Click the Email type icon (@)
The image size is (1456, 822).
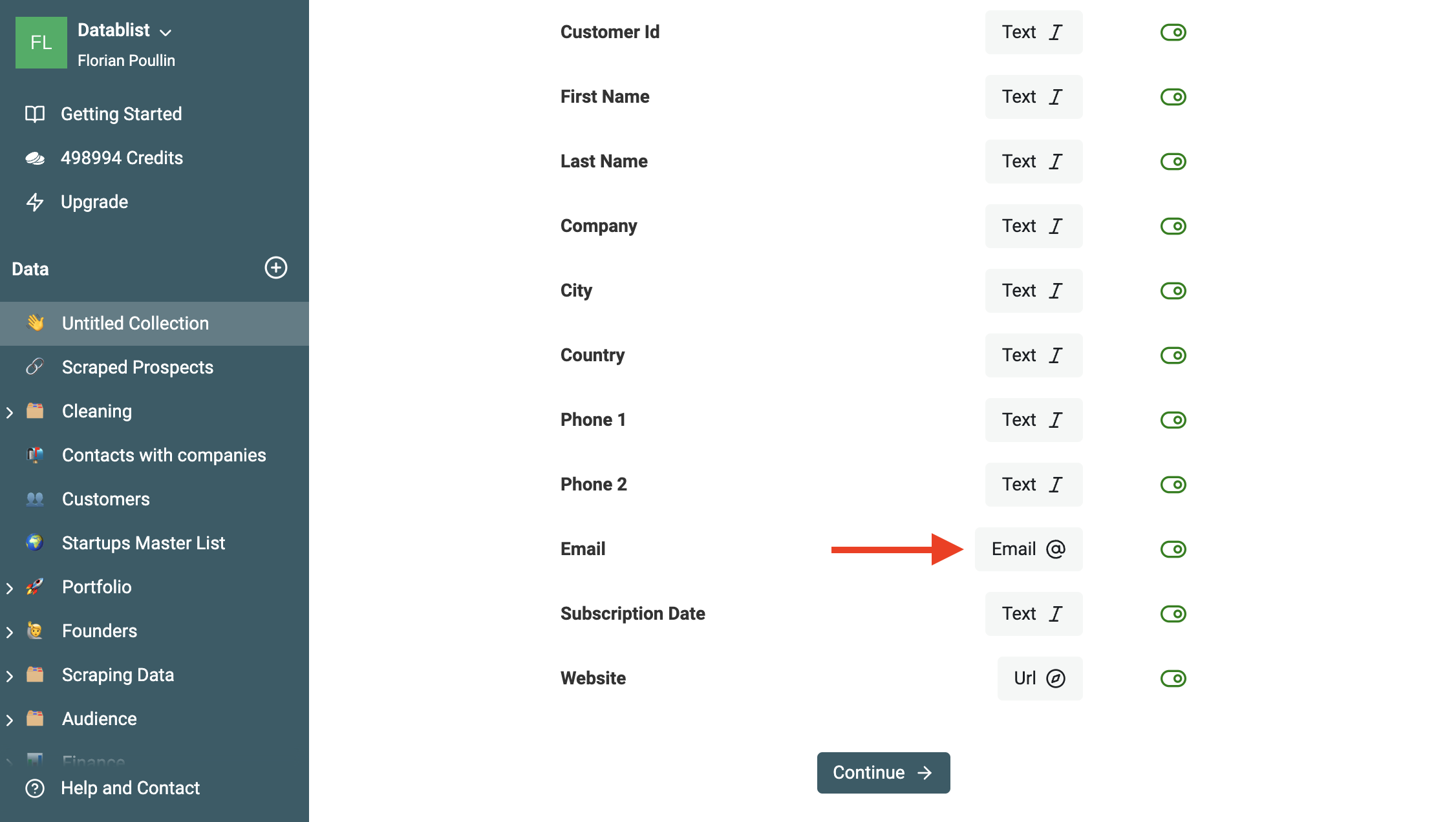[1057, 549]
